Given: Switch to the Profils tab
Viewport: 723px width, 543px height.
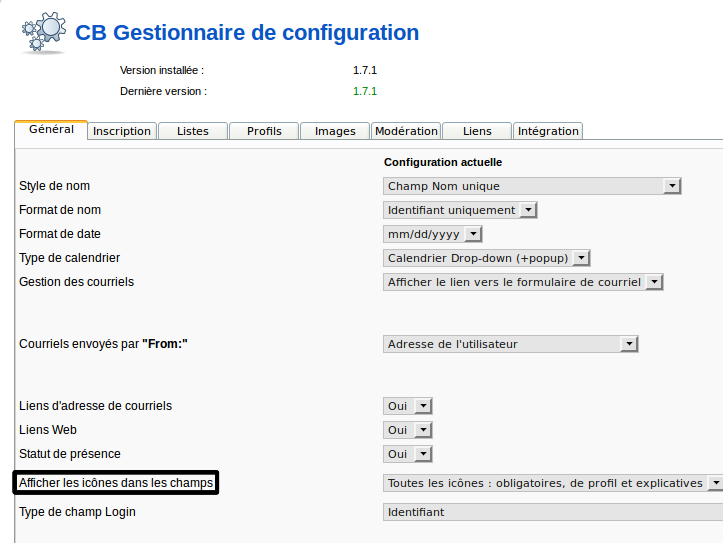Looking at the screenshot, I should 264,131.
